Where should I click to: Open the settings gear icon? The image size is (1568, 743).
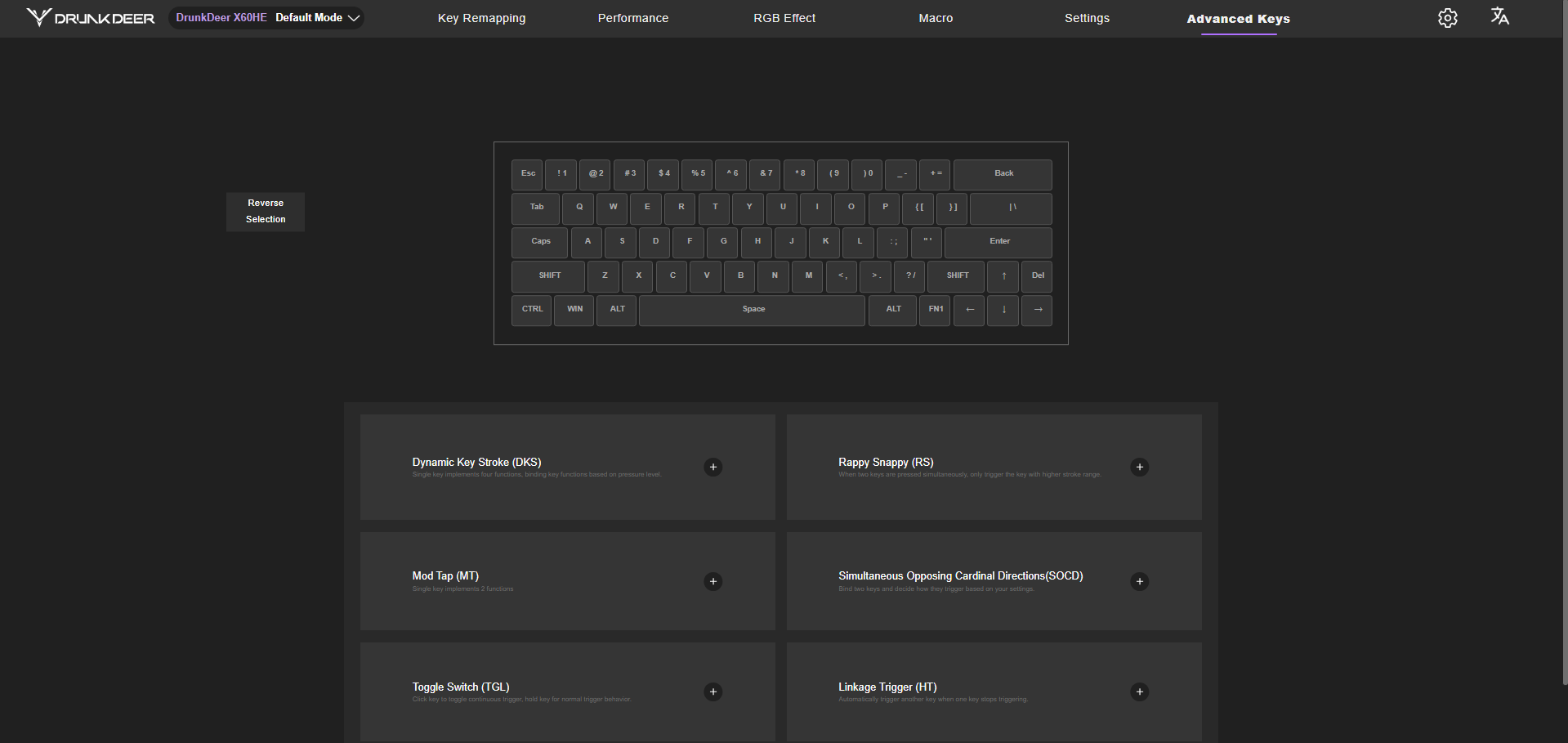[x=1447, y=18]
